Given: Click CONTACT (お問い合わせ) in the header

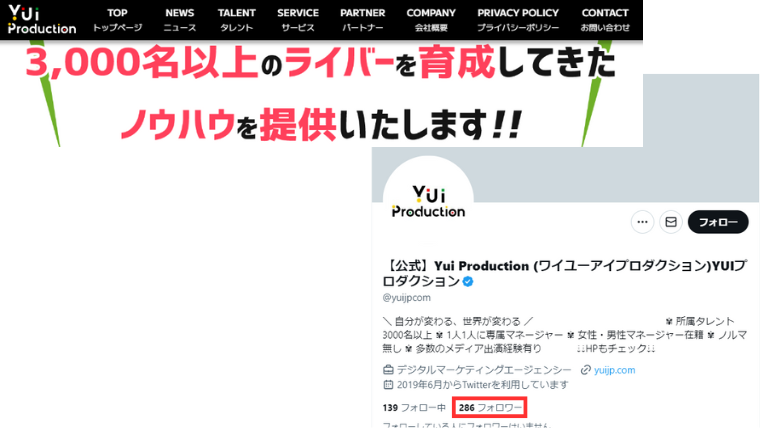Looking at the screenshot, I should coord(605,20).
